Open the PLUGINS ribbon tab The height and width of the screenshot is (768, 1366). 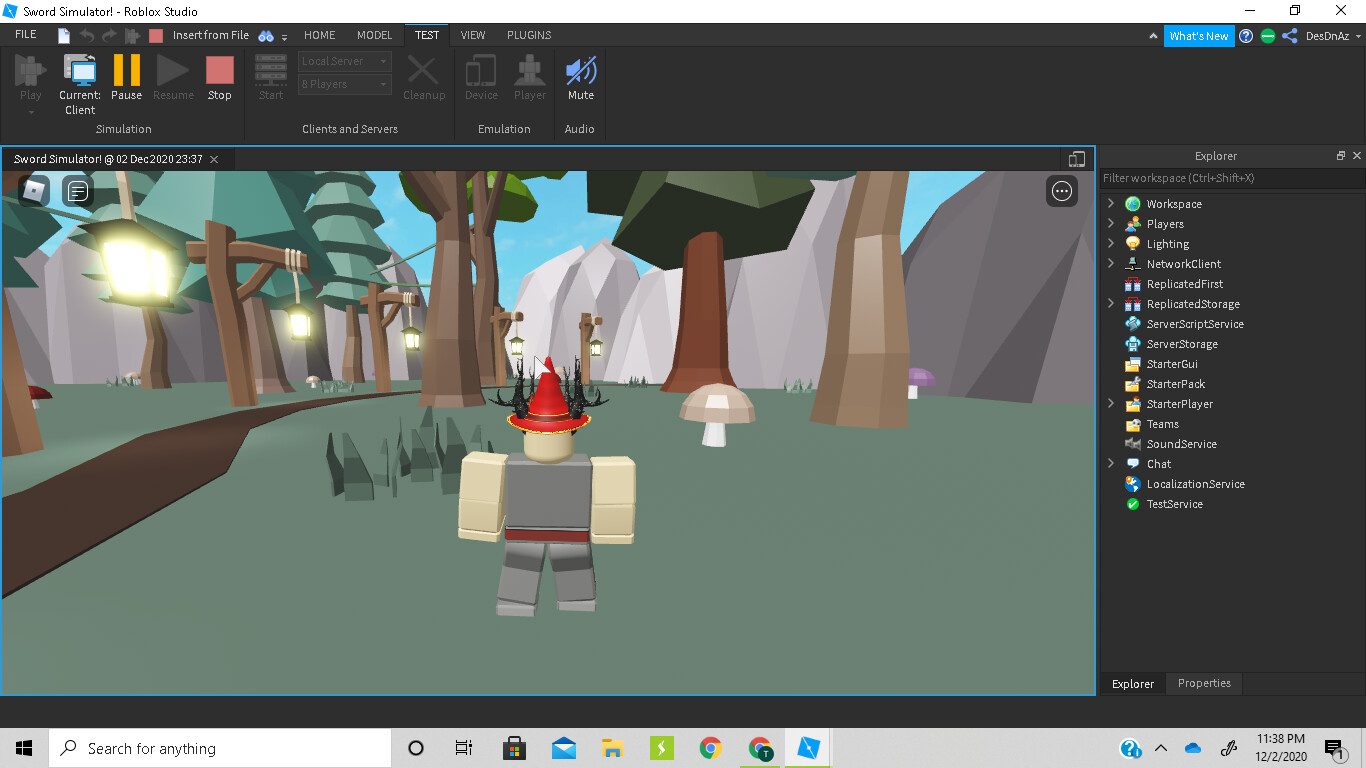click(529, 35)
